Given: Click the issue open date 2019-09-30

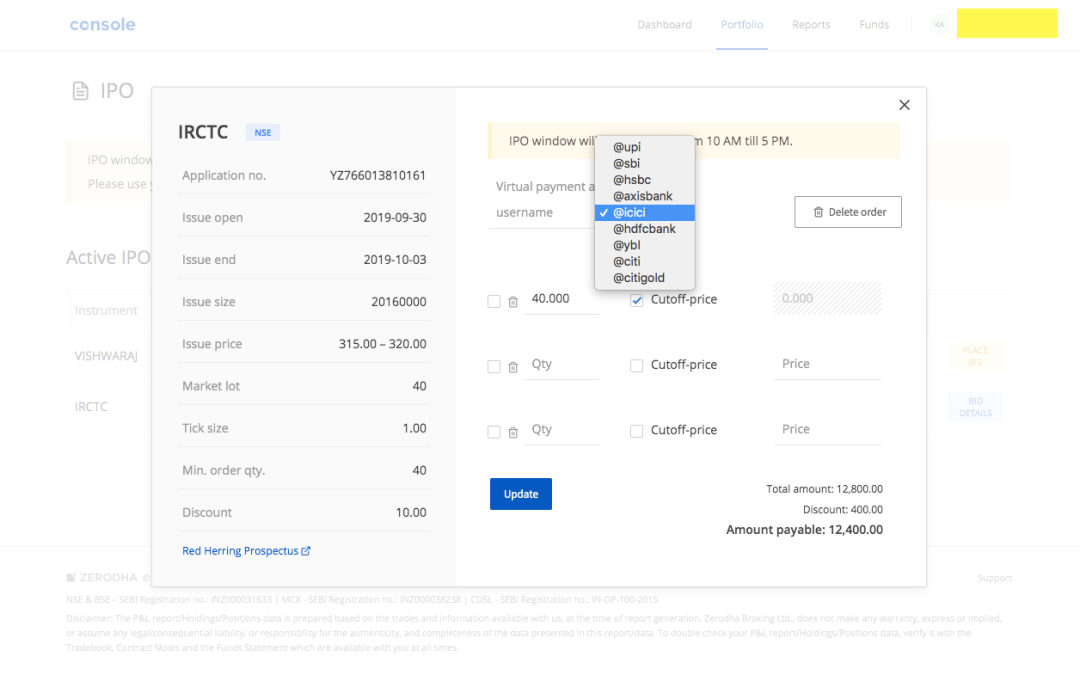Looking at the screenshot, I should (x=395, y=218).
